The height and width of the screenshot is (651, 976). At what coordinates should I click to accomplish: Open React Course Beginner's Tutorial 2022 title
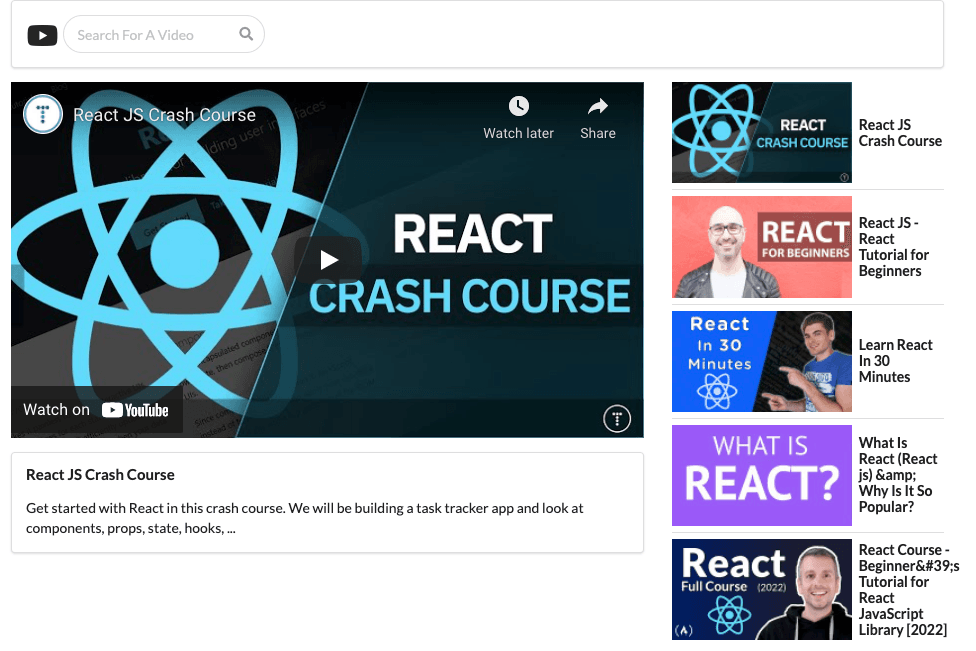(909, 589)
